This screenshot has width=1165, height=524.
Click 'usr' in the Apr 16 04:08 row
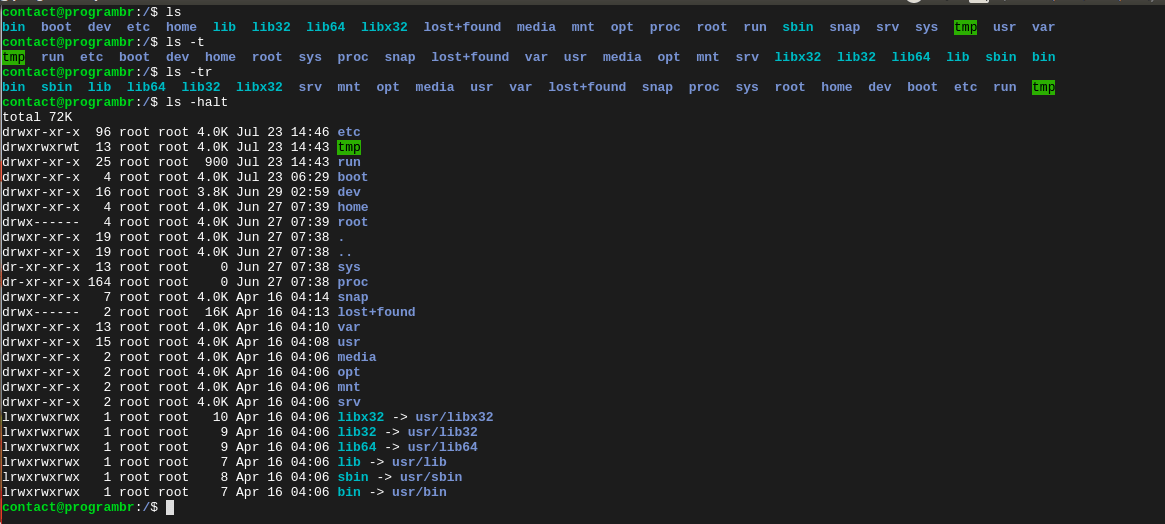point(348,342)
